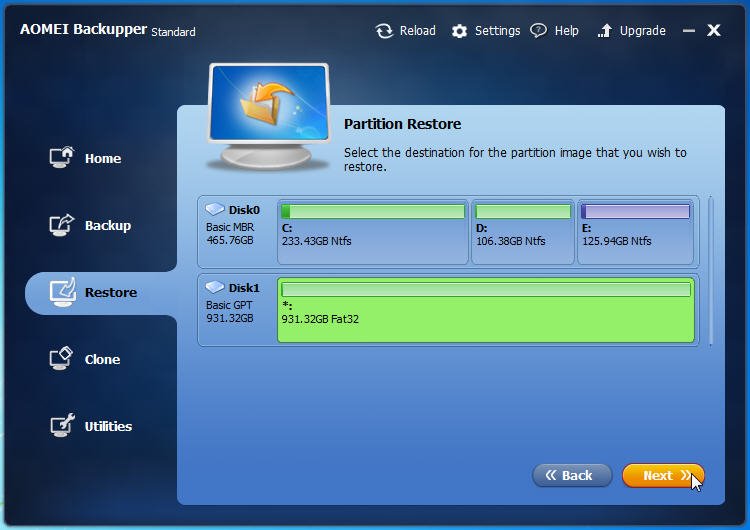Click the Backup sidebar icon
Image resolution: width=750 pixels, height=530 pixels.
(x=62, y=224)
